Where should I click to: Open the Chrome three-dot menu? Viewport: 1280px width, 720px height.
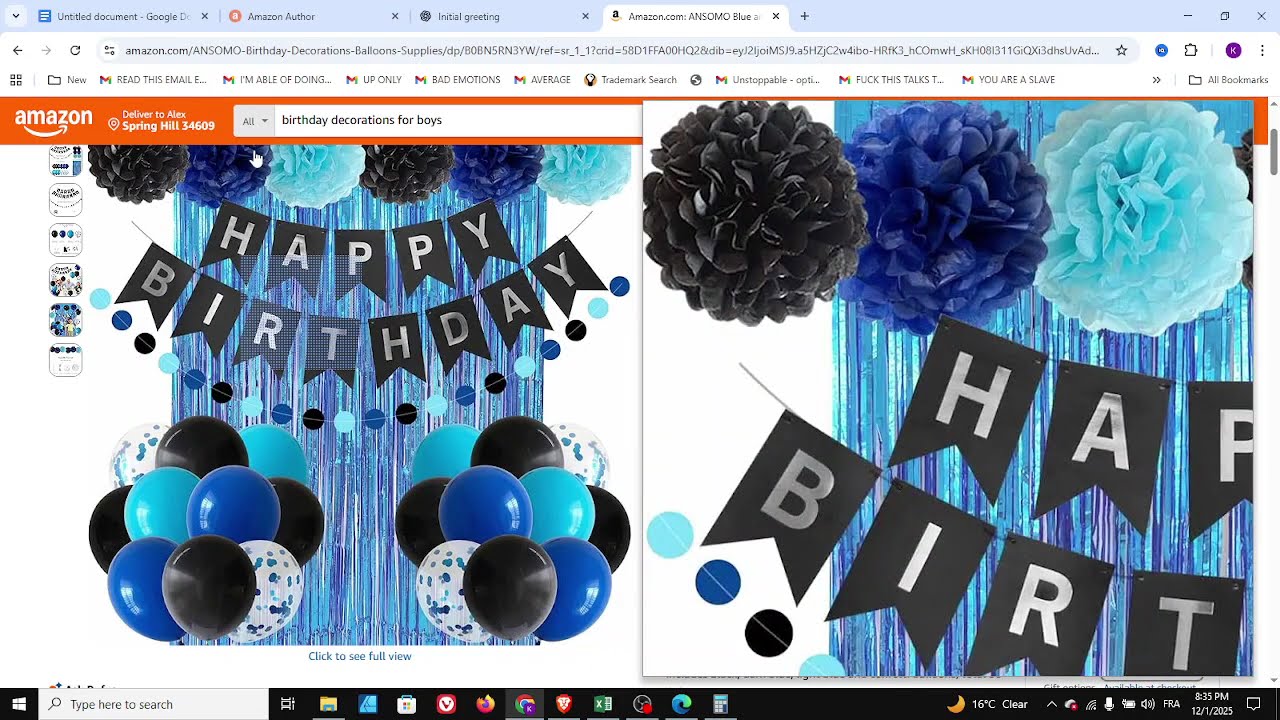click(1262, 50)
